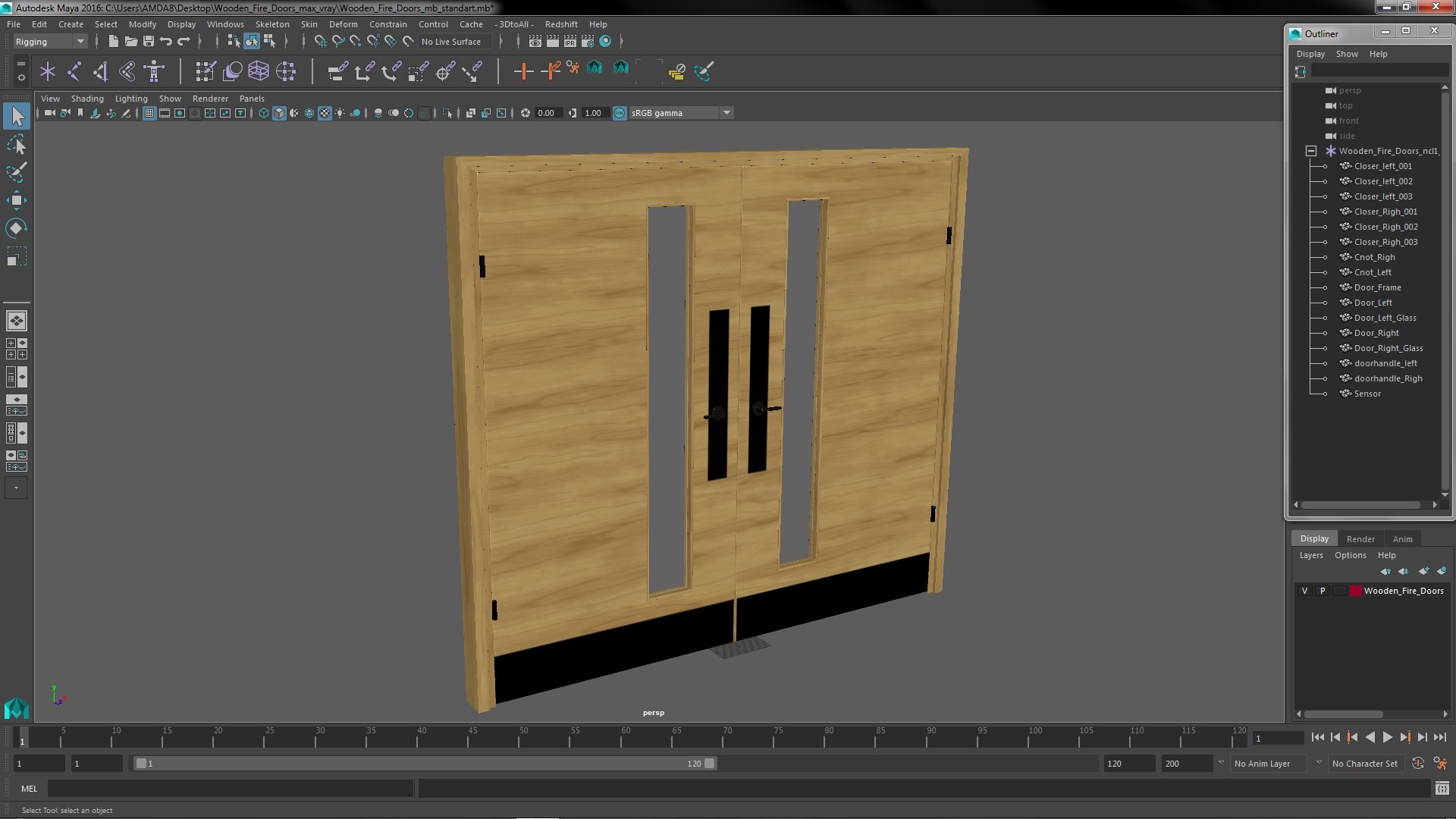Toggle the viewport film gate button

(165, 113)
